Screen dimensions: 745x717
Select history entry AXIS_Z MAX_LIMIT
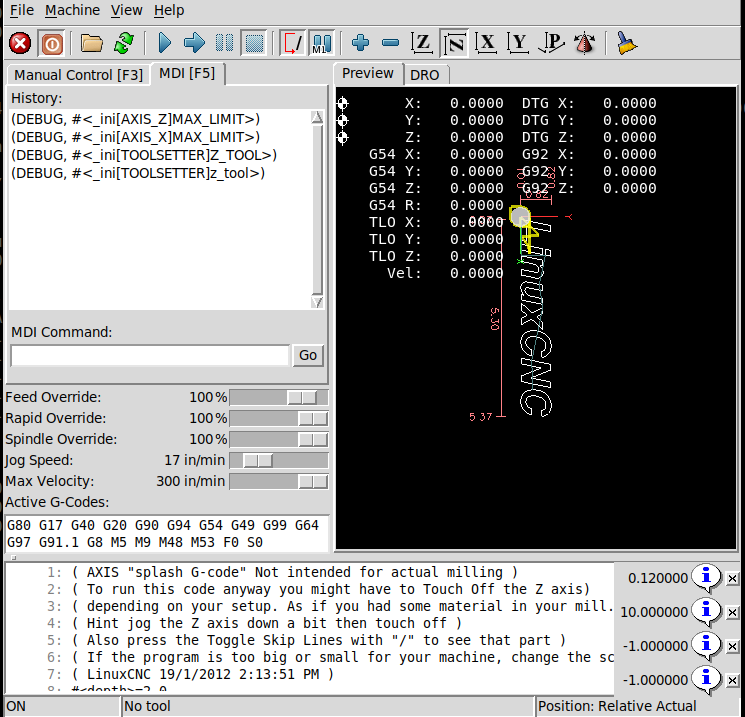tap(135, 119)
